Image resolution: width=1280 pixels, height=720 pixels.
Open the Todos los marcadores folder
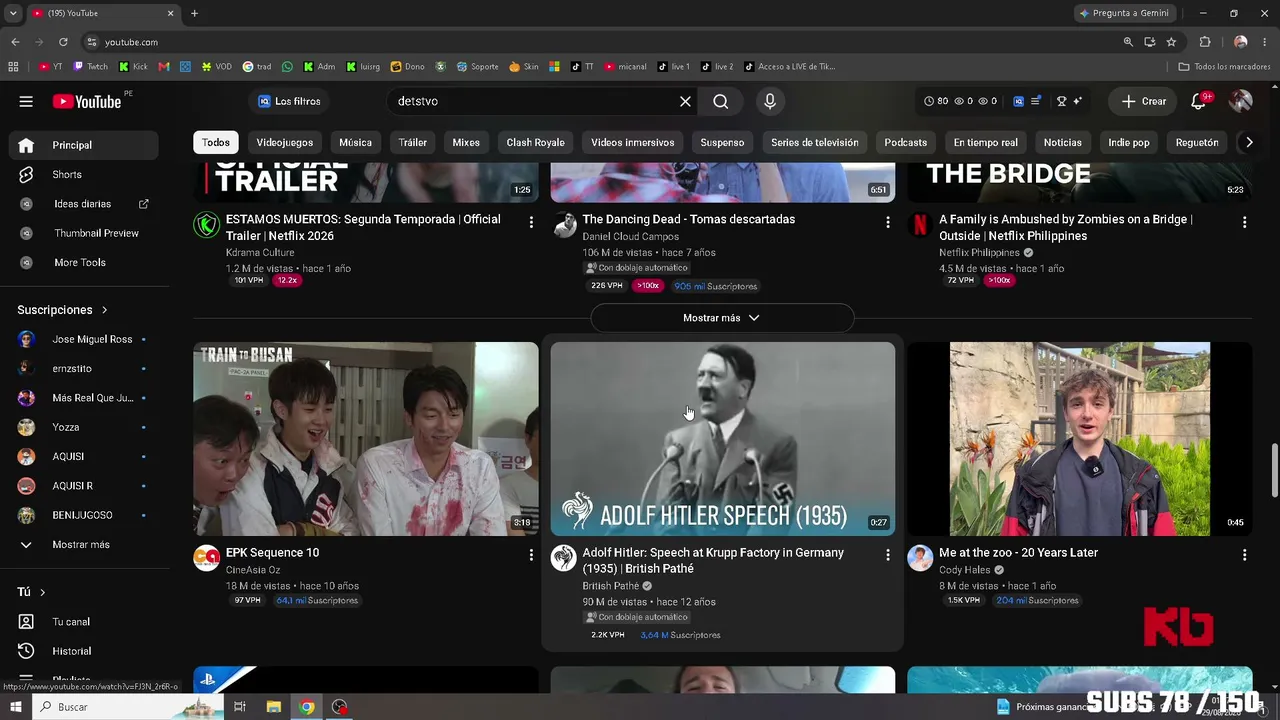(1224, 67)
